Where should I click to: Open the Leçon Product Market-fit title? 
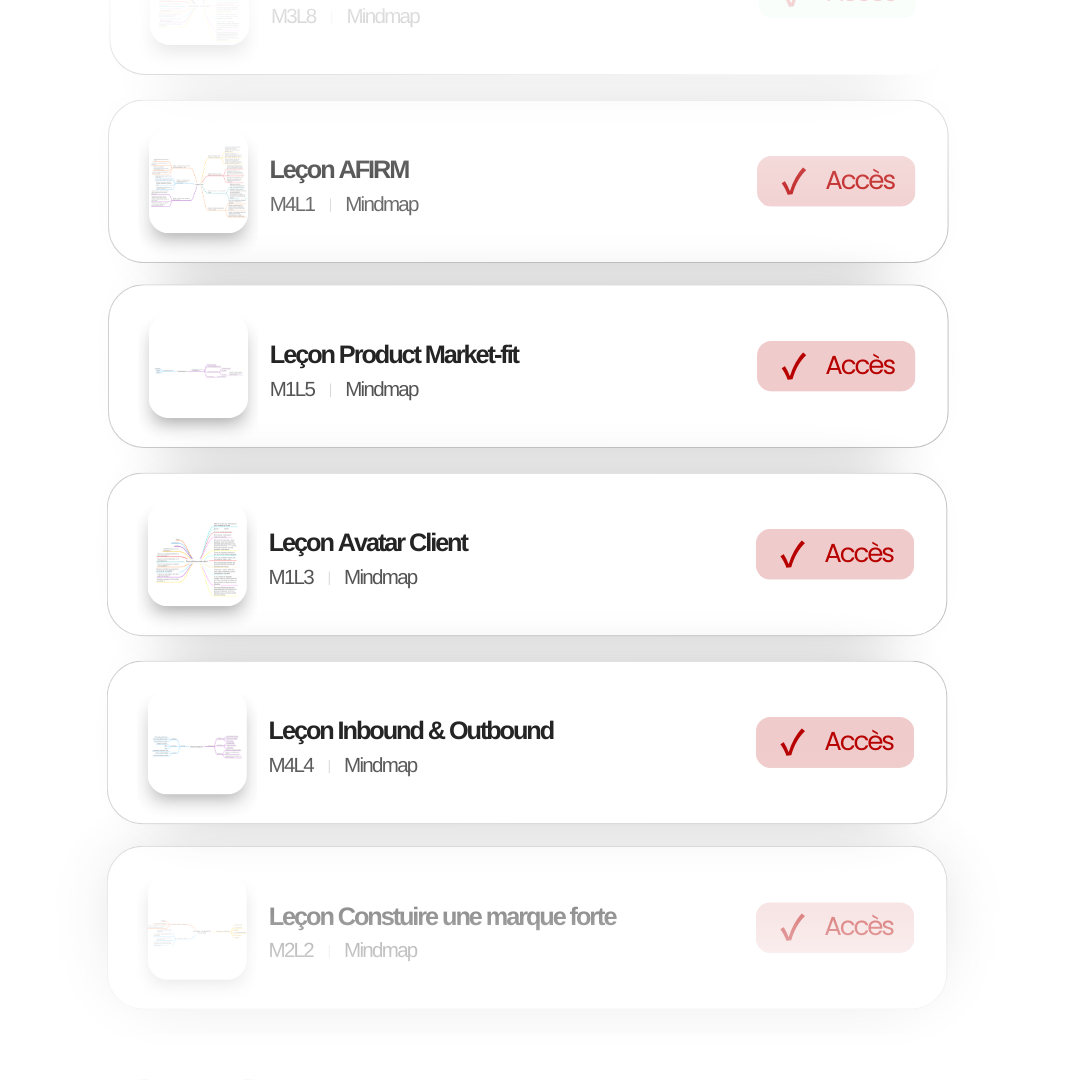(x=394, y=355)
